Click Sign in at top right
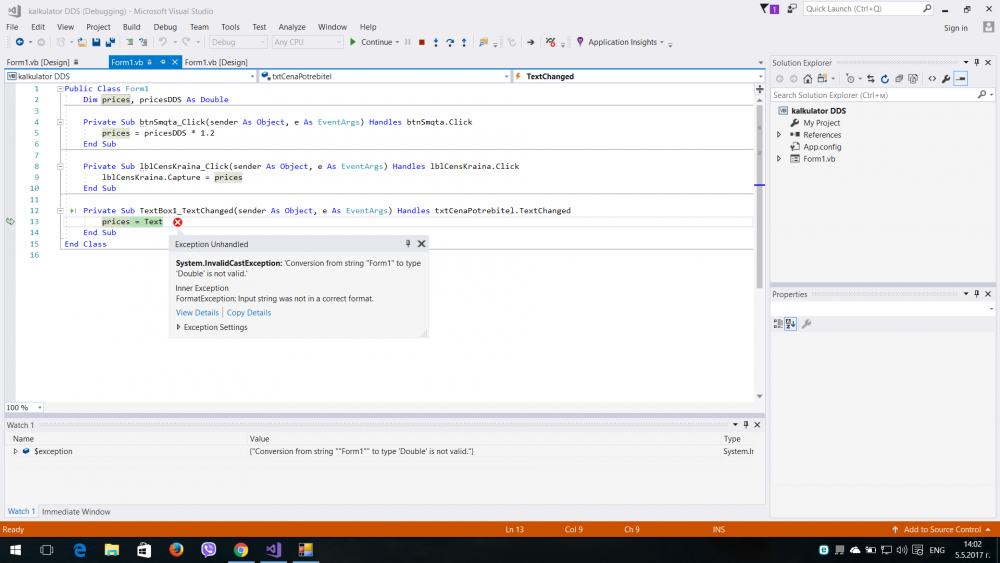The width and height of the screenshot is (1000, 563). pos(955,28)
